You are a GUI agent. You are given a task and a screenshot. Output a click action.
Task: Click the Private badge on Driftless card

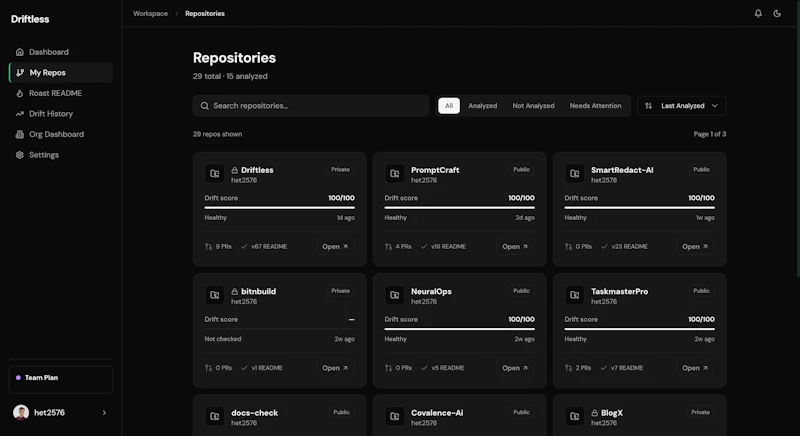(340, 169)
